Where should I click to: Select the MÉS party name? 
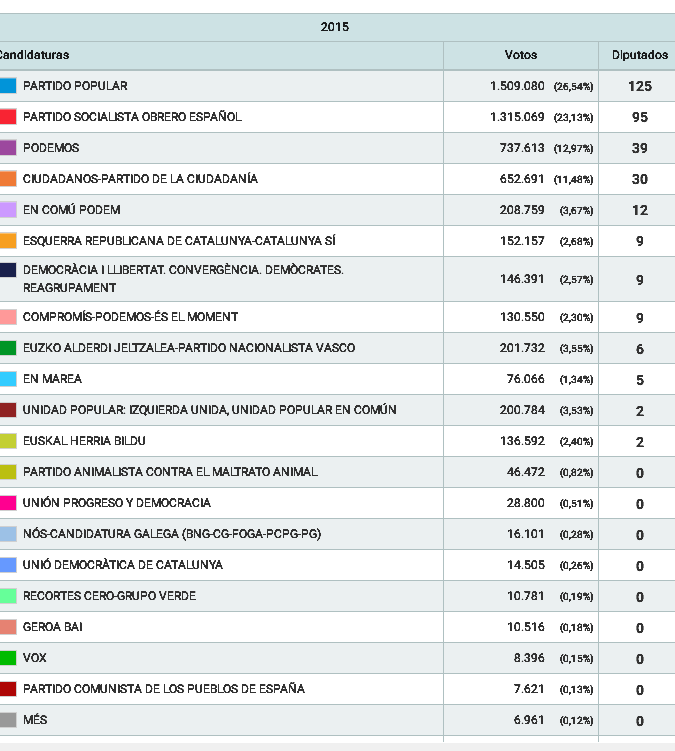35,720
